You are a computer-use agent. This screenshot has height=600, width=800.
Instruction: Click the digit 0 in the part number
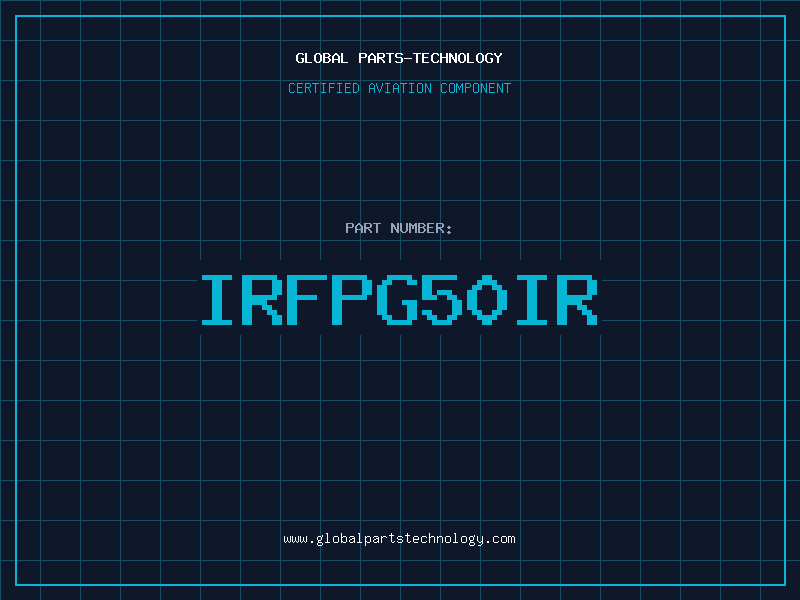tap(488, 300)
